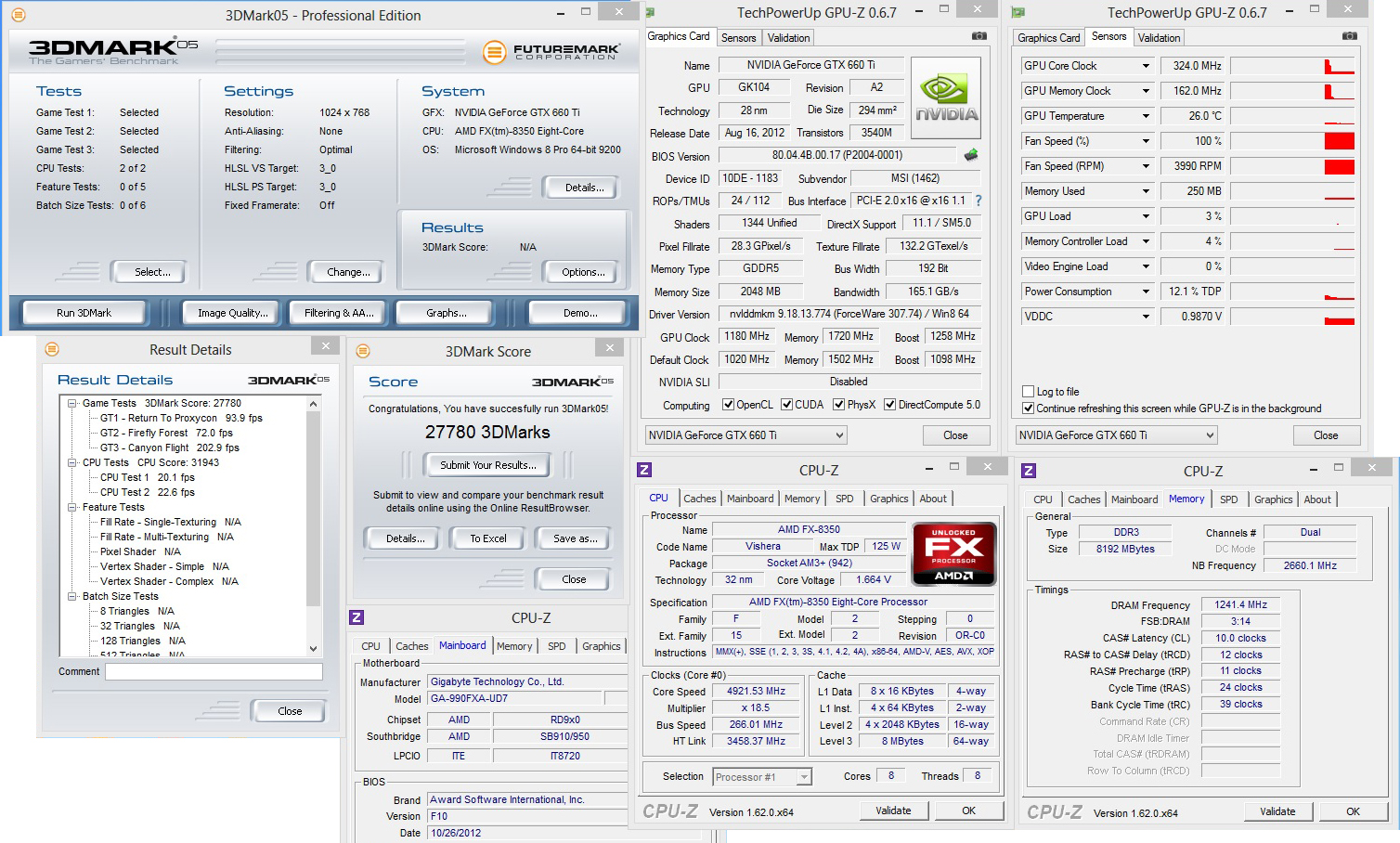Click the Bus Interface question mark icon
The height and width of the screenshot is (843, 1400).
978,201
